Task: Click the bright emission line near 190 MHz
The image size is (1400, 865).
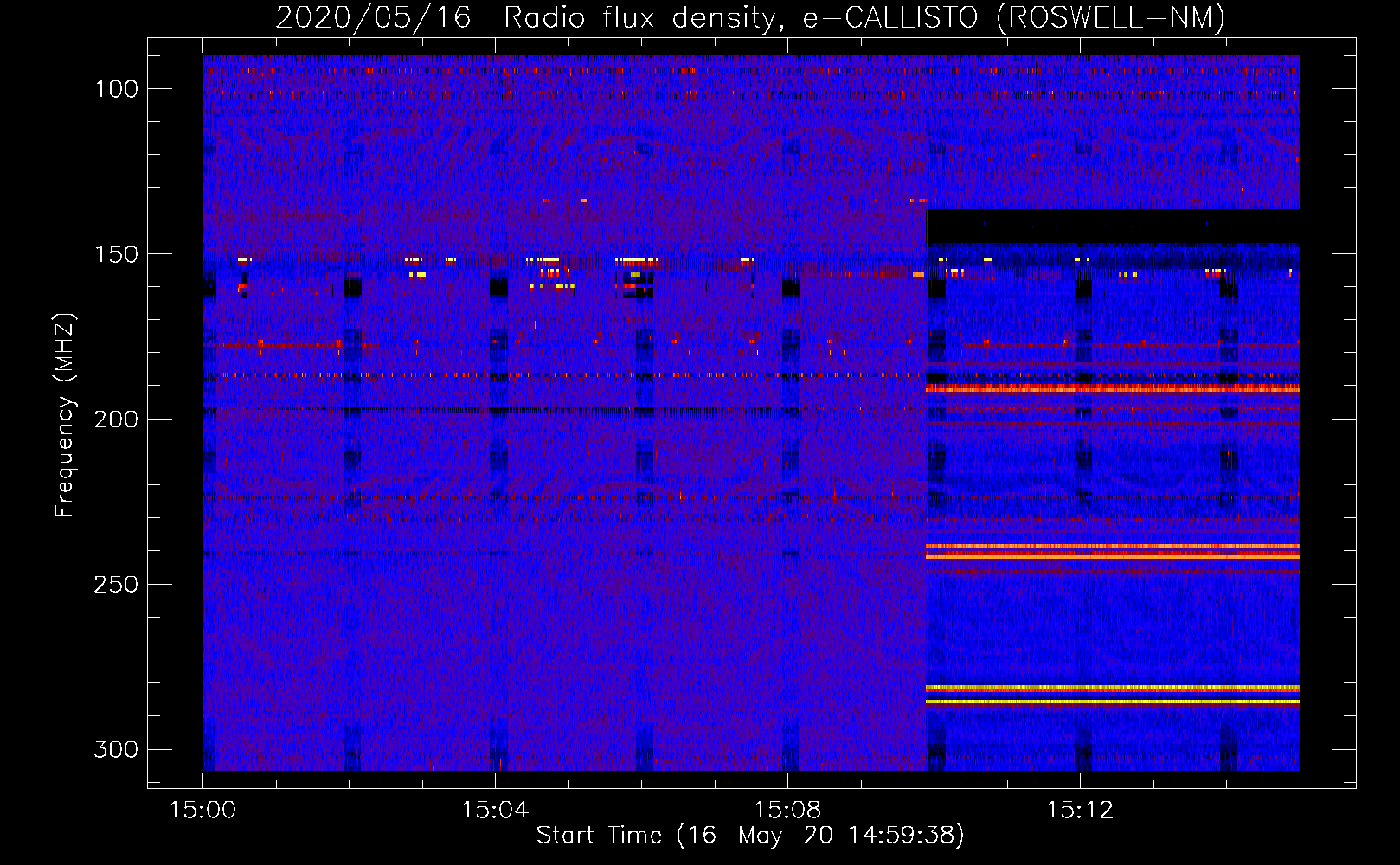Action: coord(1113,389)
